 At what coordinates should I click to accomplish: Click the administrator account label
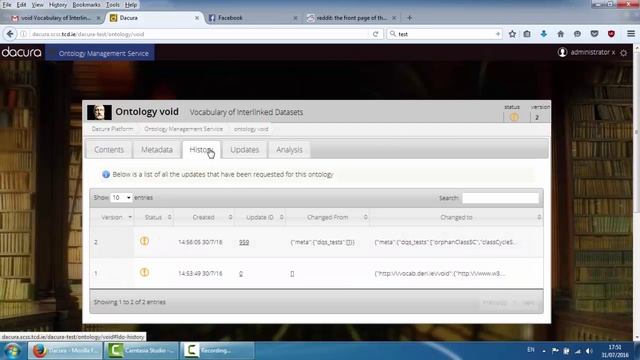click(590, 52)
